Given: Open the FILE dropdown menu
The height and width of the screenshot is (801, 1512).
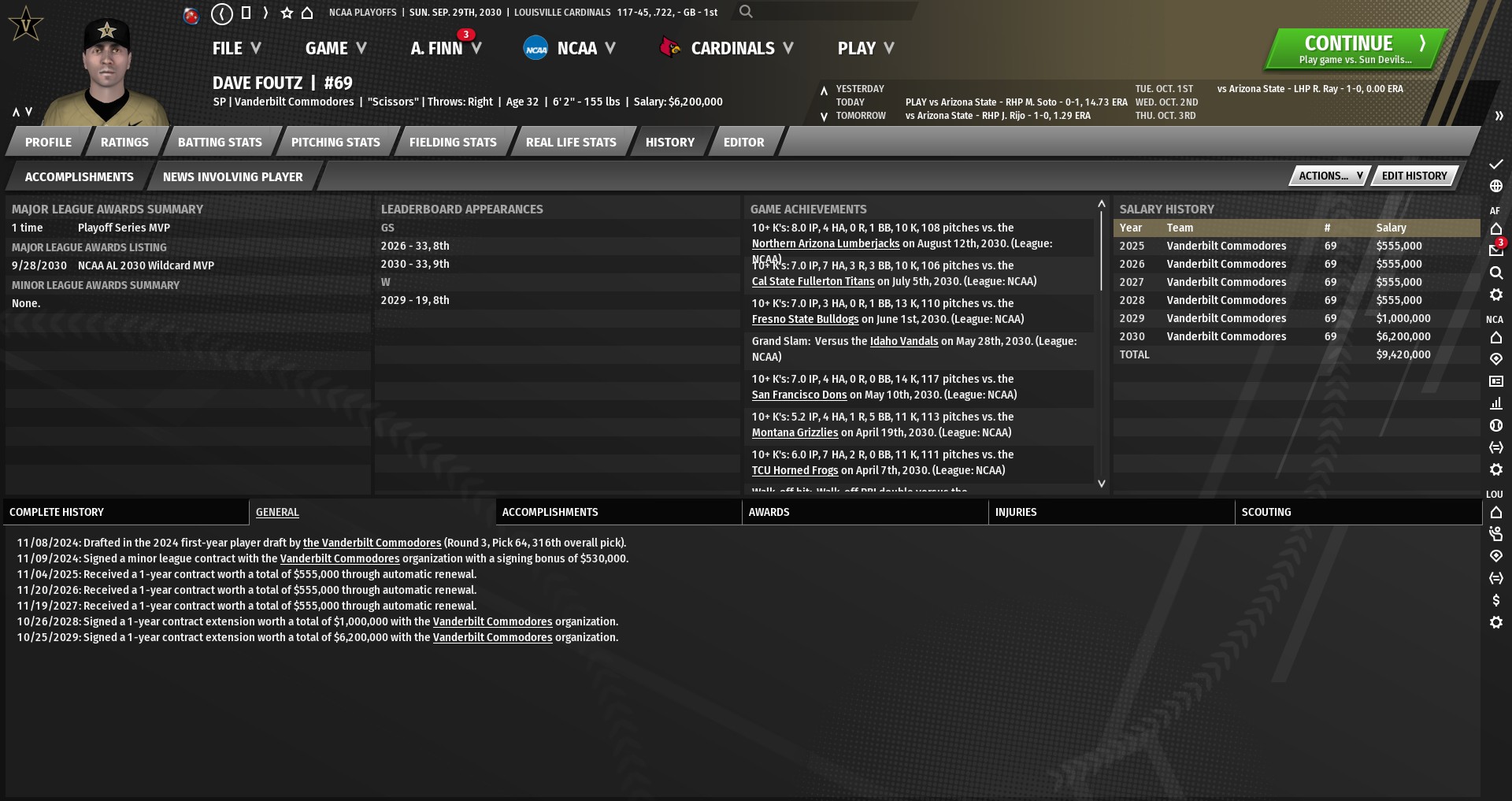Looking at the screenshot, I should pos(235,48).
